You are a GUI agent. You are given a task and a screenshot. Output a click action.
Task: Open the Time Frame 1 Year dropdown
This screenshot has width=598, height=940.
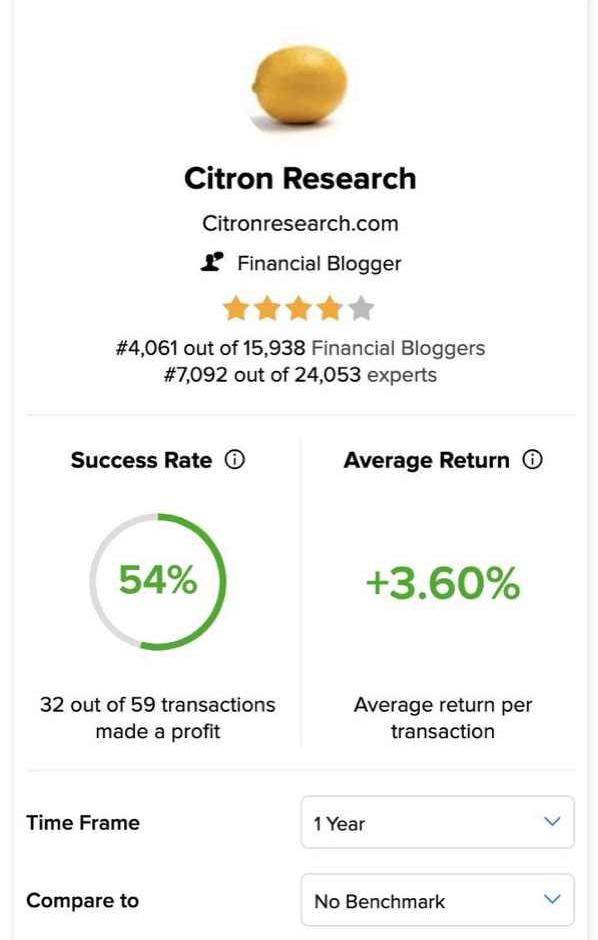click(x=437, y=822)
